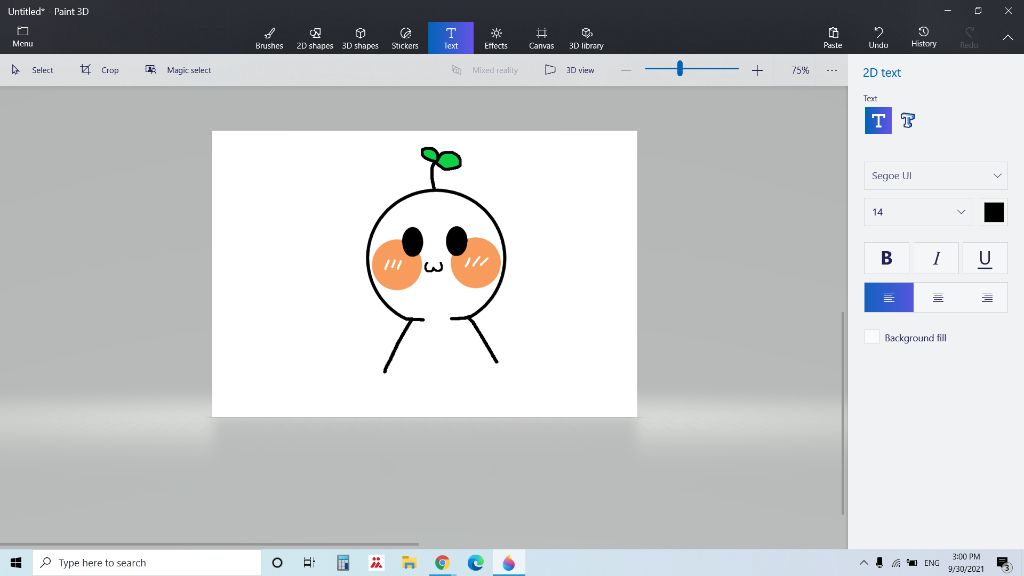Align text to the left
The image size is (1024, 576).
tap(889, 298)
